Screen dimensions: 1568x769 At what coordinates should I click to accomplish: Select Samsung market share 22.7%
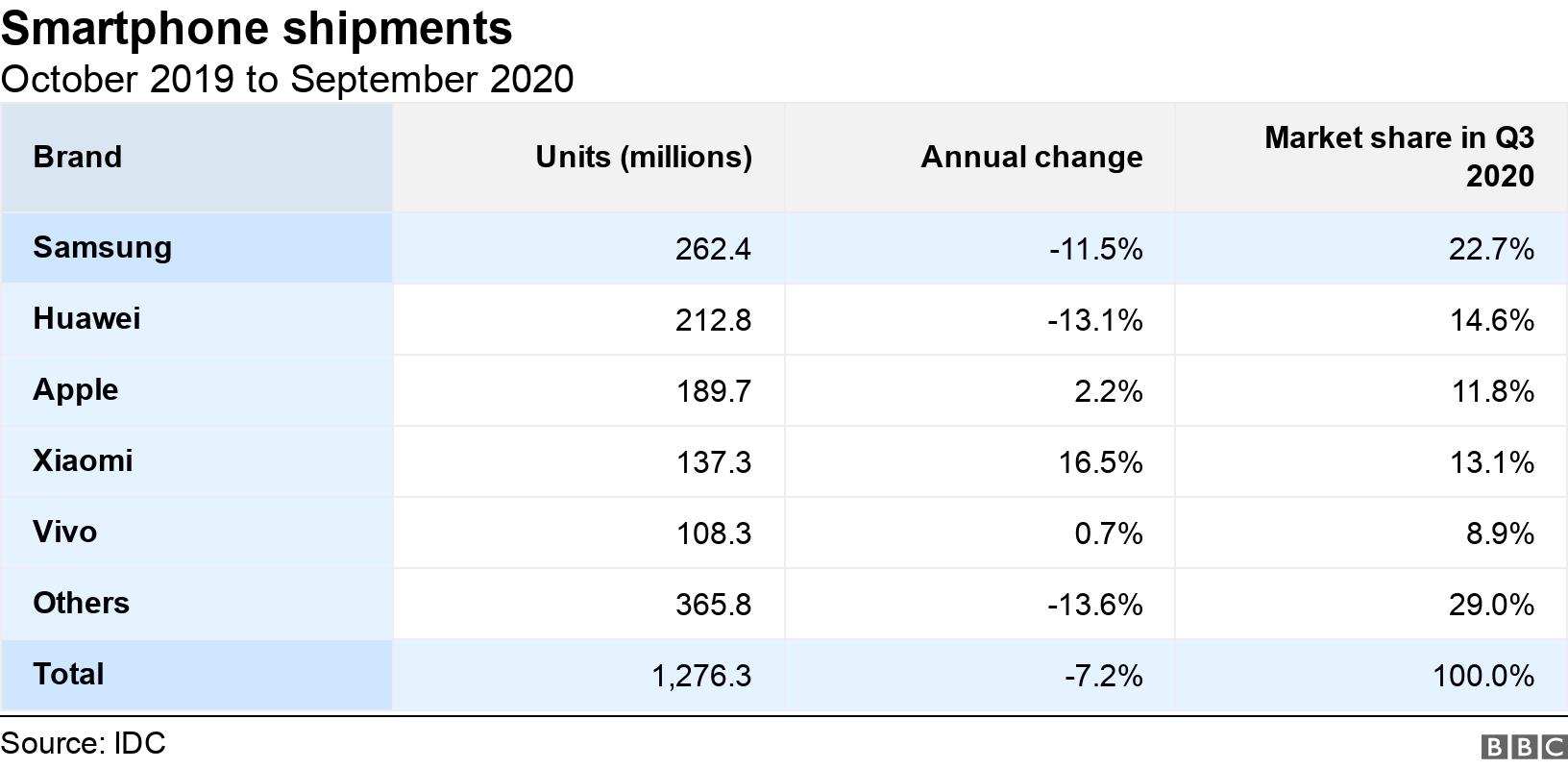(x=1491, y=249)
